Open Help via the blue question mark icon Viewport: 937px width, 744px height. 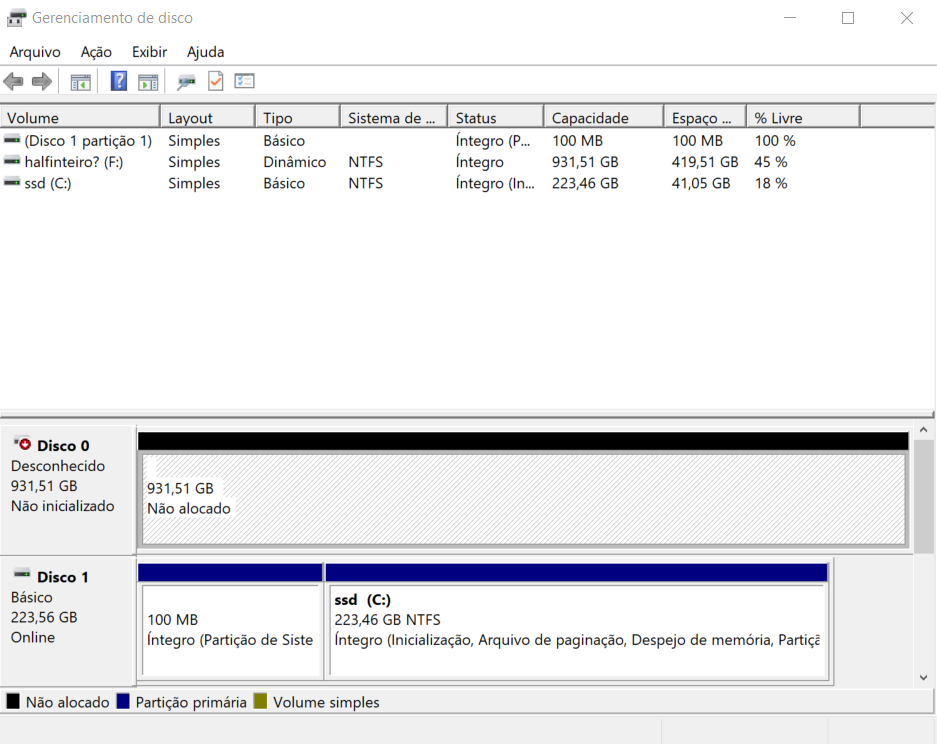click(x=119, y=81)
